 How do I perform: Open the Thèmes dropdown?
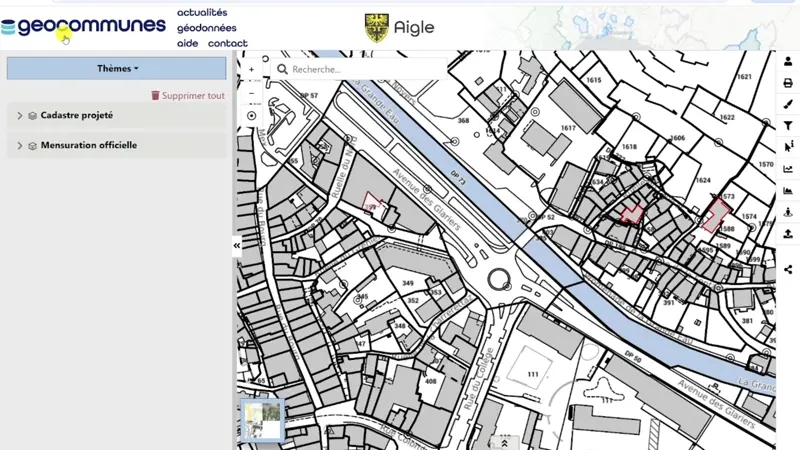117,69
